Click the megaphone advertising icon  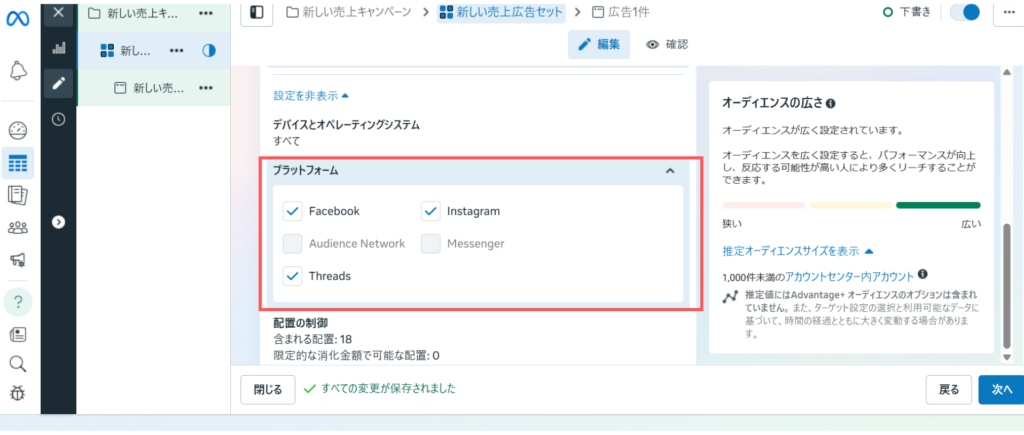pyautogui.click(x=18, y=260)
